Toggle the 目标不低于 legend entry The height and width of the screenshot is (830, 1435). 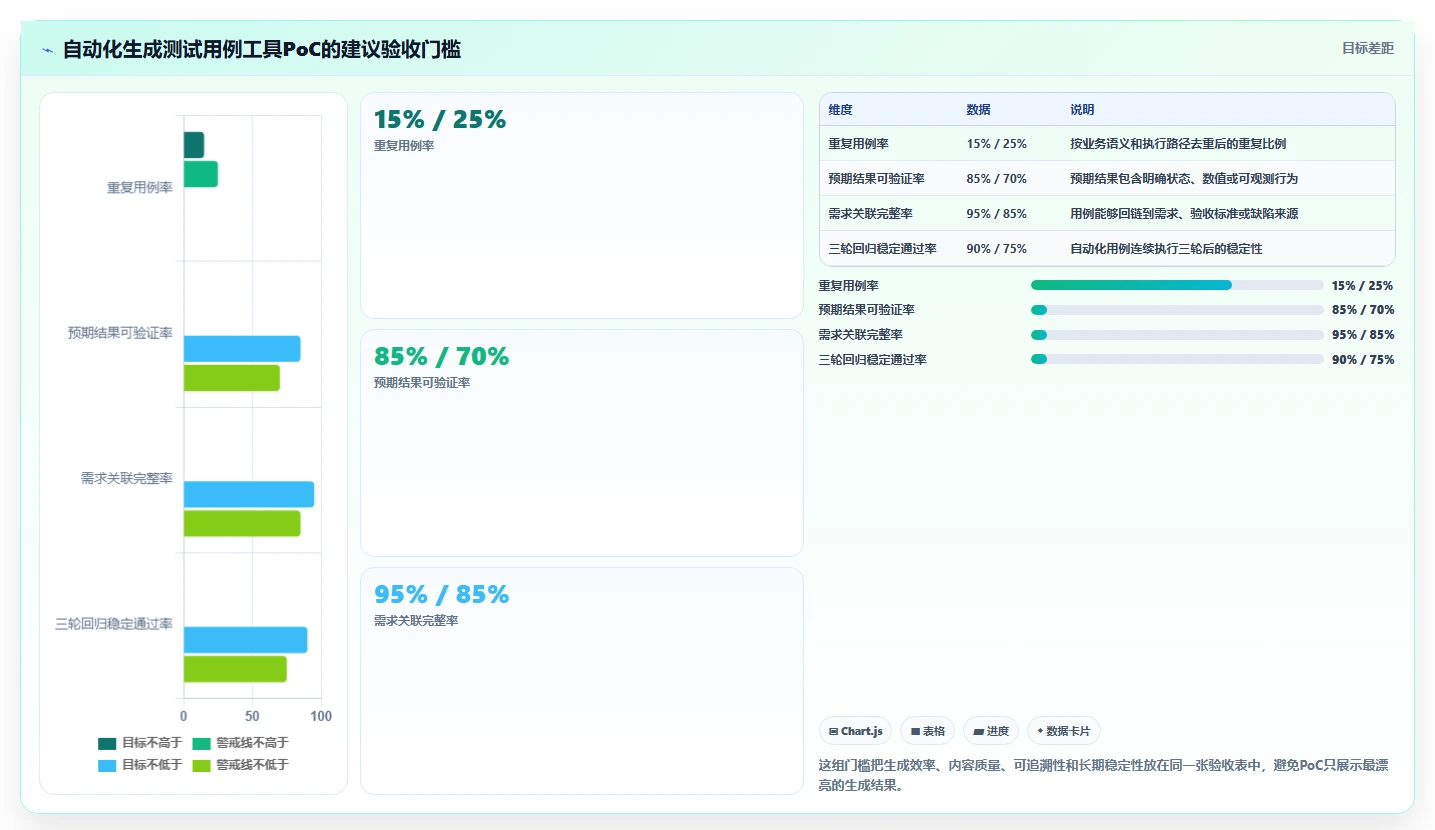click(x=140, y=765)
